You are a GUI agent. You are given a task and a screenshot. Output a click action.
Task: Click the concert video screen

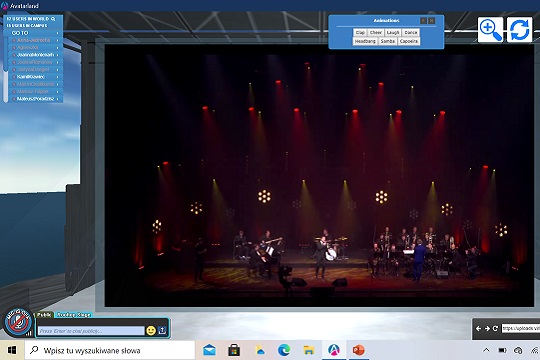pos(319,175)
